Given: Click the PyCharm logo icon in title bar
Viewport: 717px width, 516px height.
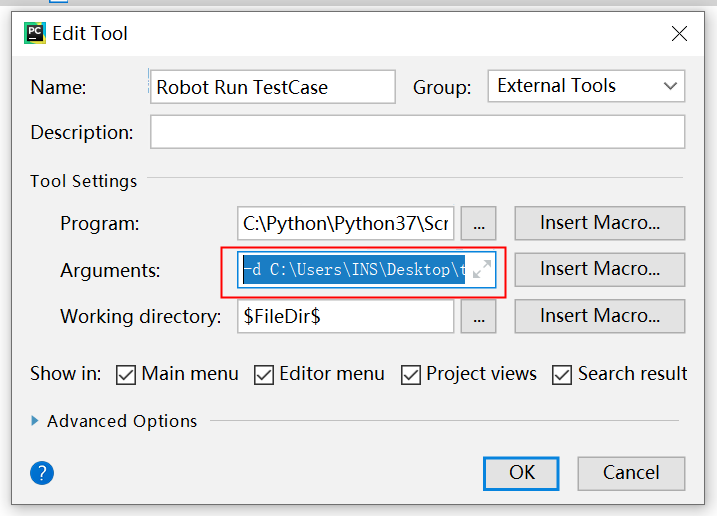Looking at the screenshot, I should [x=35, y=33].
